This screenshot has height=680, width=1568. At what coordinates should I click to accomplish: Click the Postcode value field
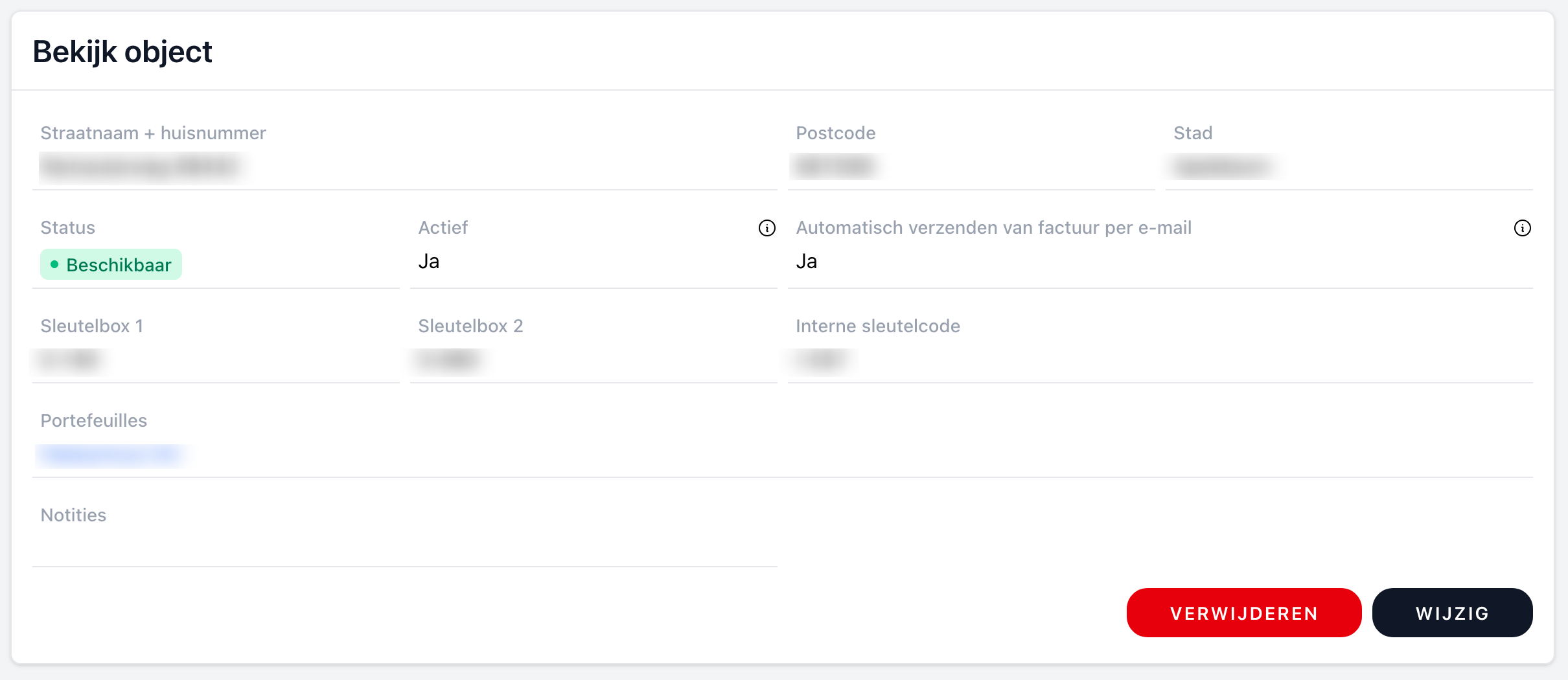pyautogui.click(x=835, y=166)
